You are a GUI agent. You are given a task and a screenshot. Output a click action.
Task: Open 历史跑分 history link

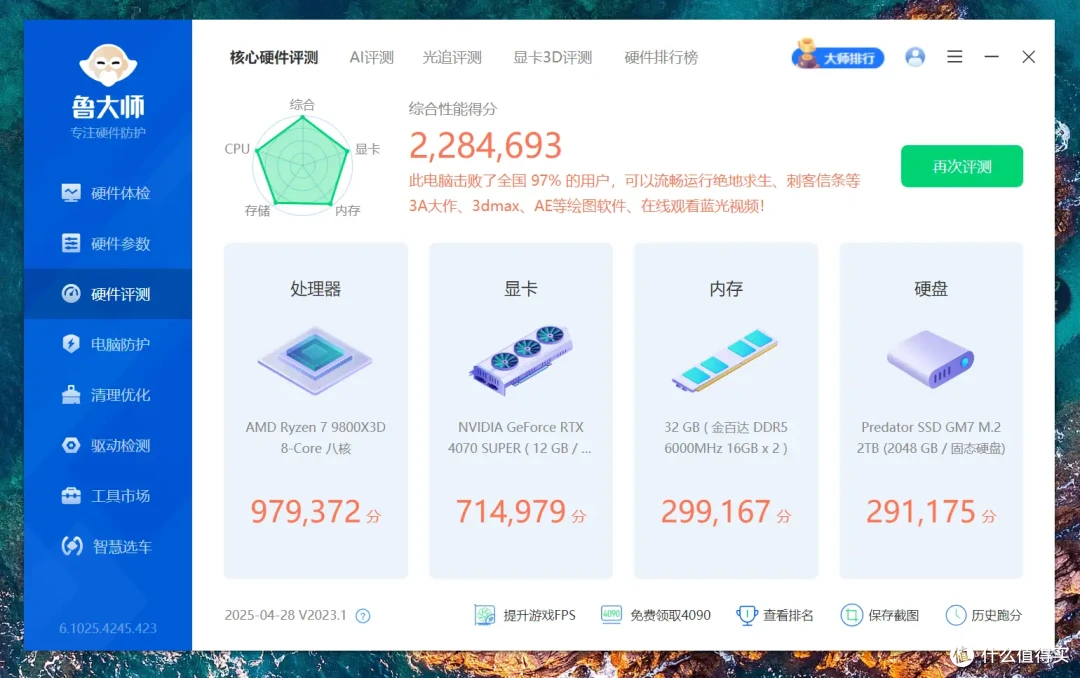point(984,615)
